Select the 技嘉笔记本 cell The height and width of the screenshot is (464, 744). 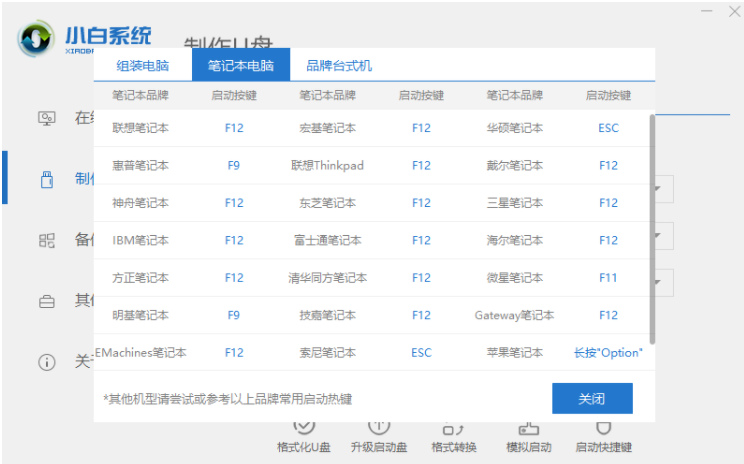coord(327,316)
